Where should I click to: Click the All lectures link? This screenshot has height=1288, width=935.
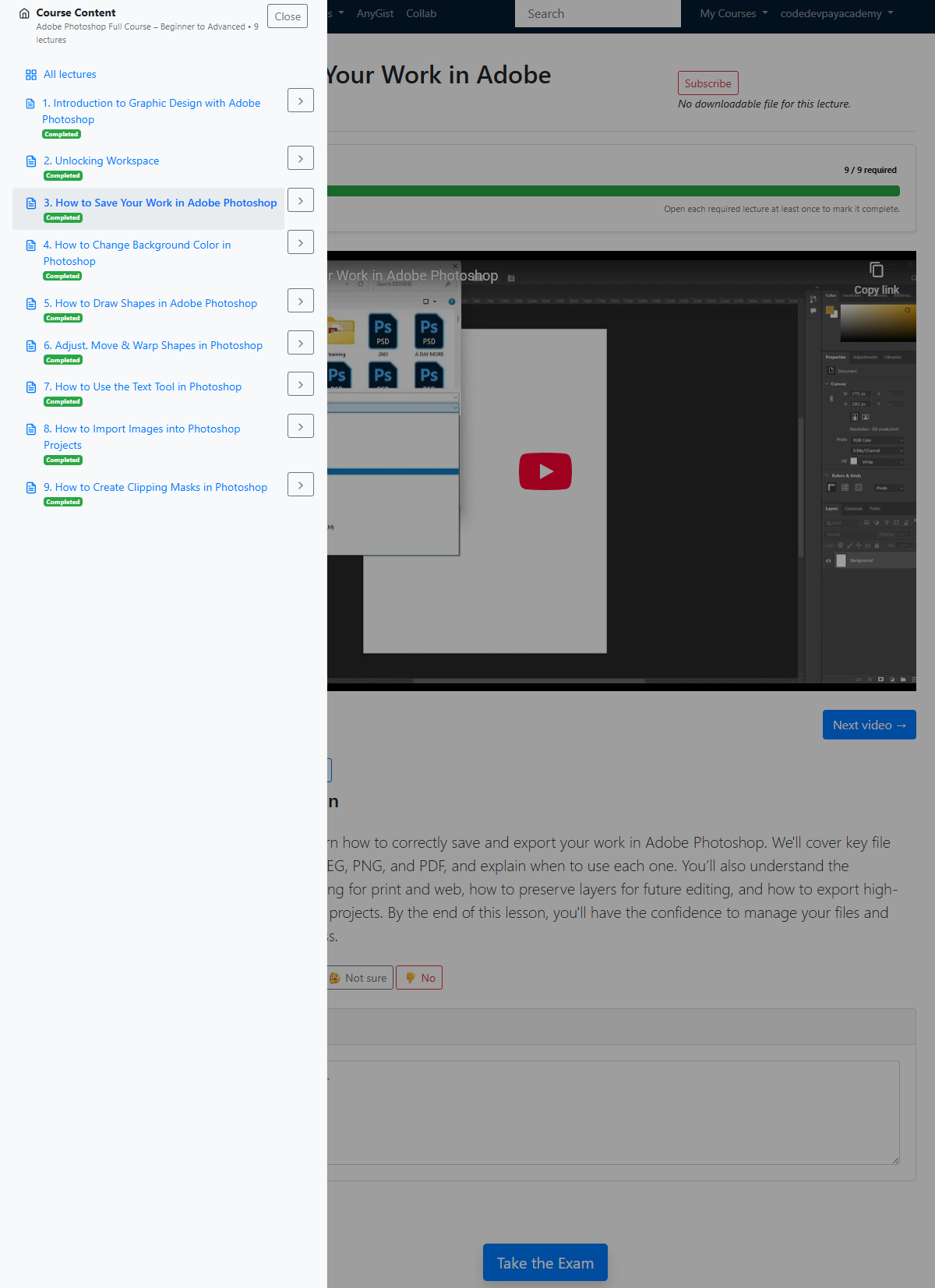pos(70,75)
